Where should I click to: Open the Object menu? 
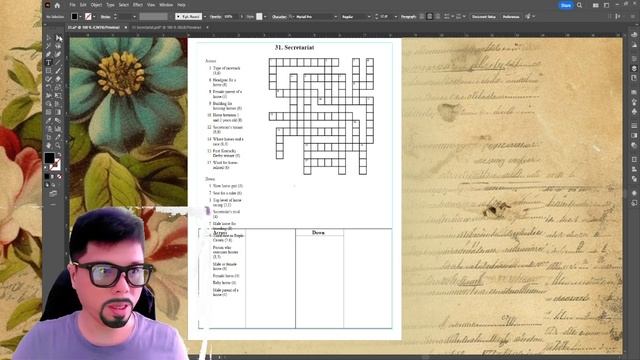(x=96, y=5)
